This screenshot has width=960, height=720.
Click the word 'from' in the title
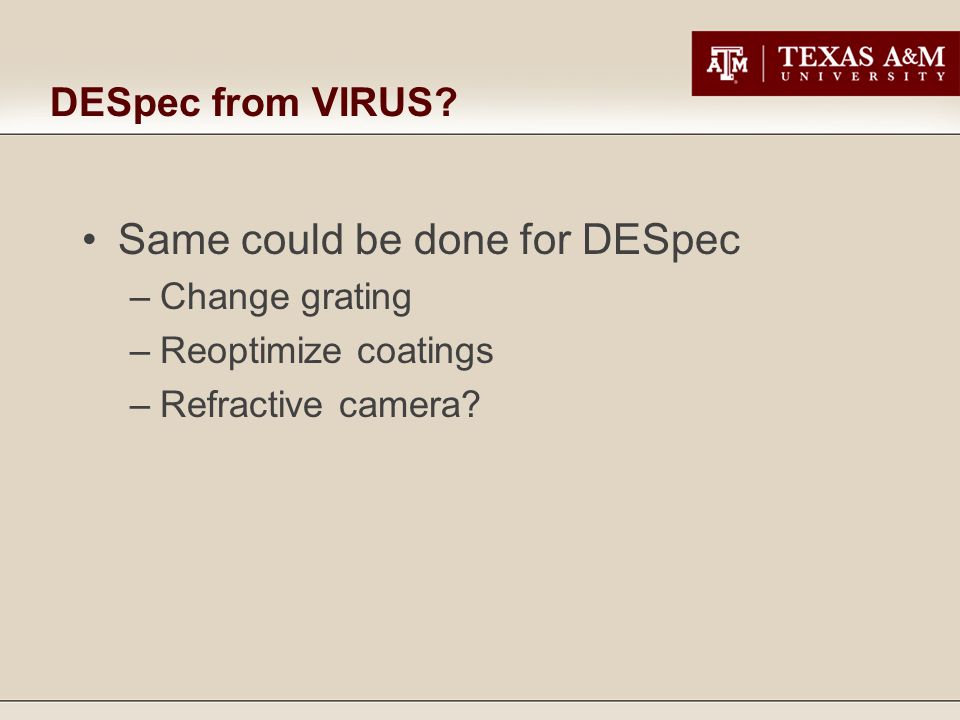[x=255, y=102]
